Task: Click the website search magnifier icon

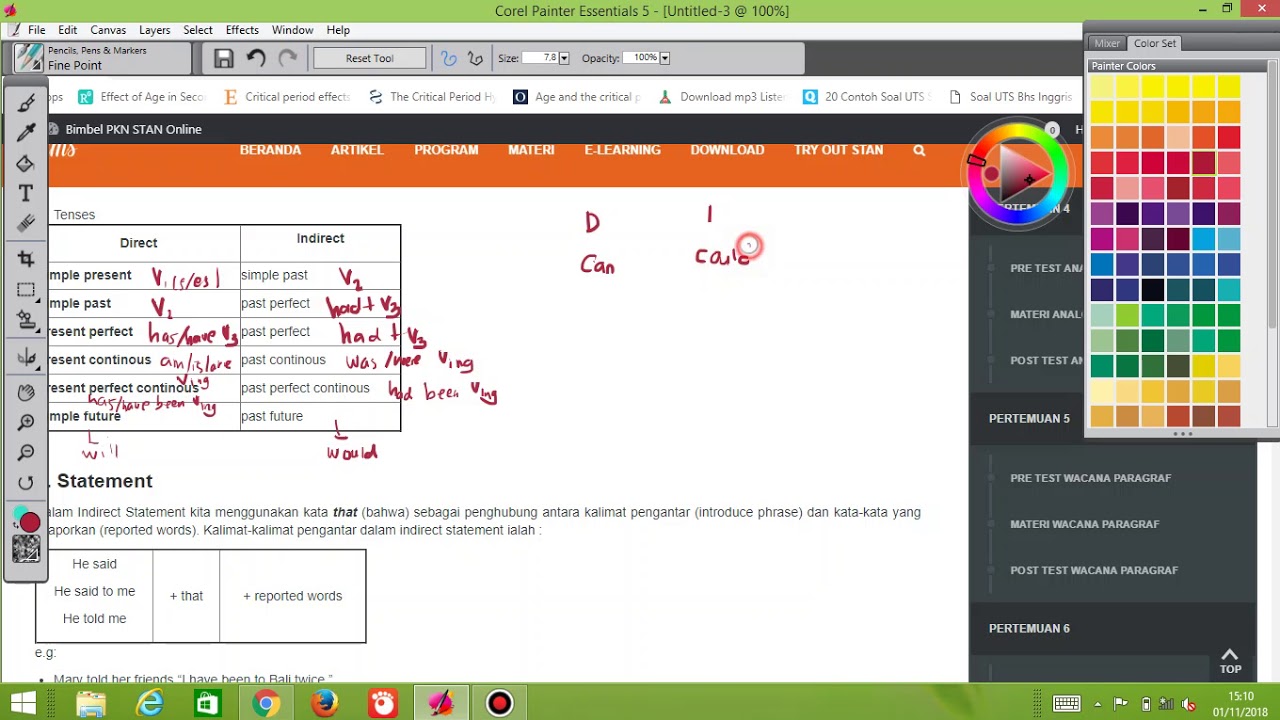Action: click(x=919, y=150)
